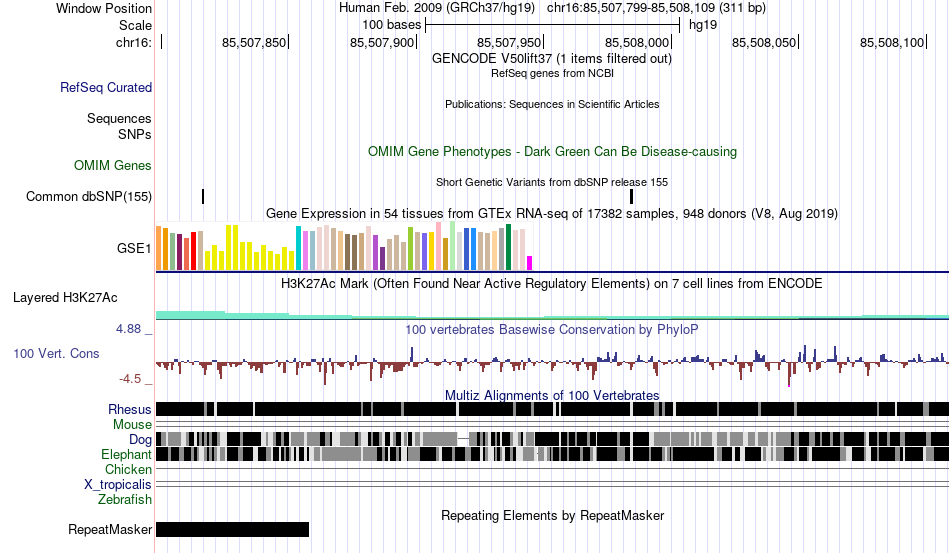Click the 85,507,900 ruler position
The width and height of the screenshot is (950, 553).
[x=382, y=42]
